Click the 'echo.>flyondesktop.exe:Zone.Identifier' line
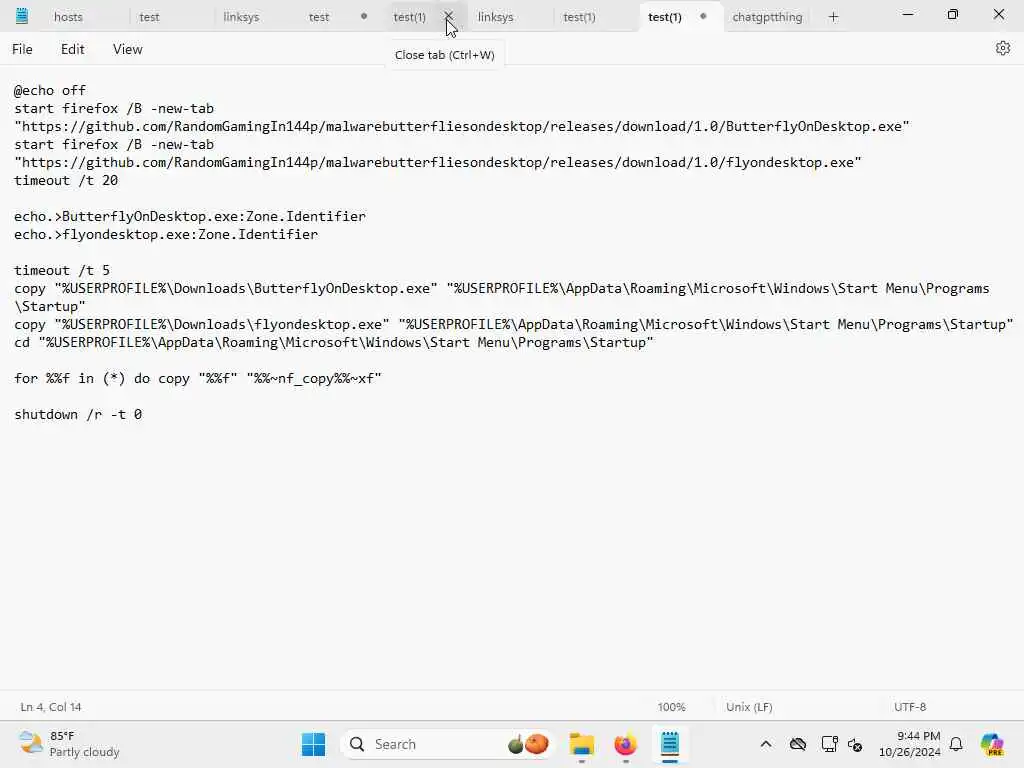This screenshot has height=768, width=1024. 166,234
